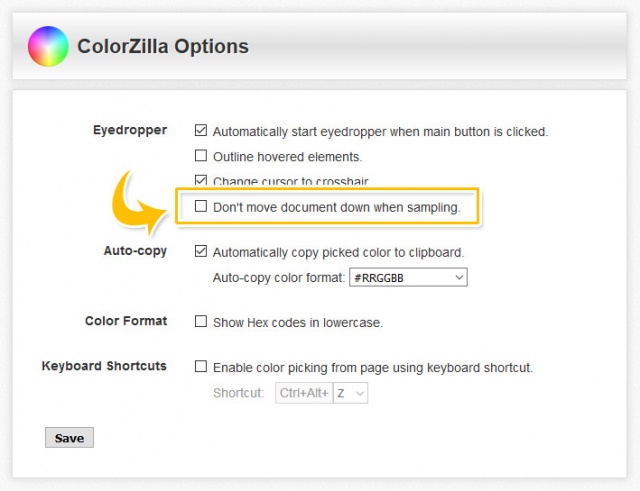Expand the shortcut key Z dropdown
This screenshot has width=640, height=491.
351,393
